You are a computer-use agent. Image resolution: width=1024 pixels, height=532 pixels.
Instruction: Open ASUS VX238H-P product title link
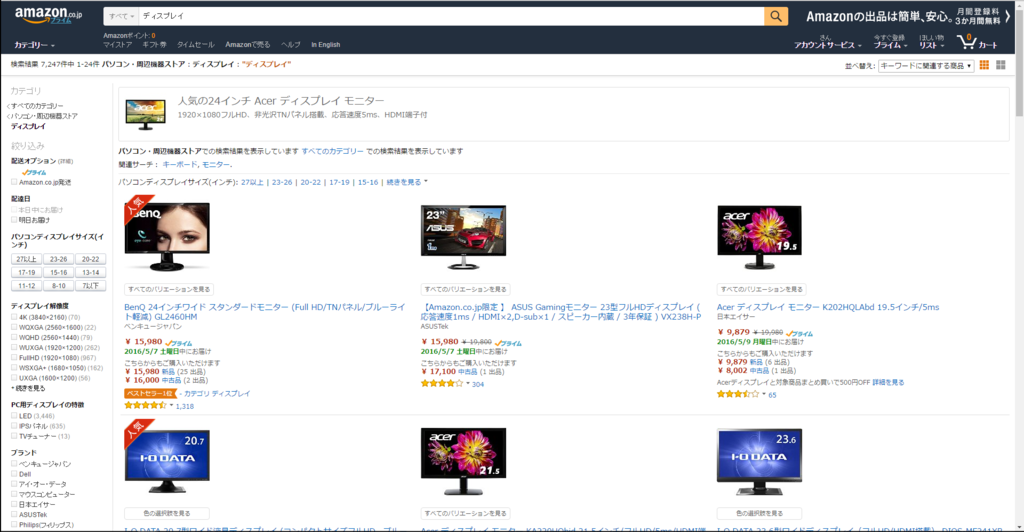click(562, 311)
